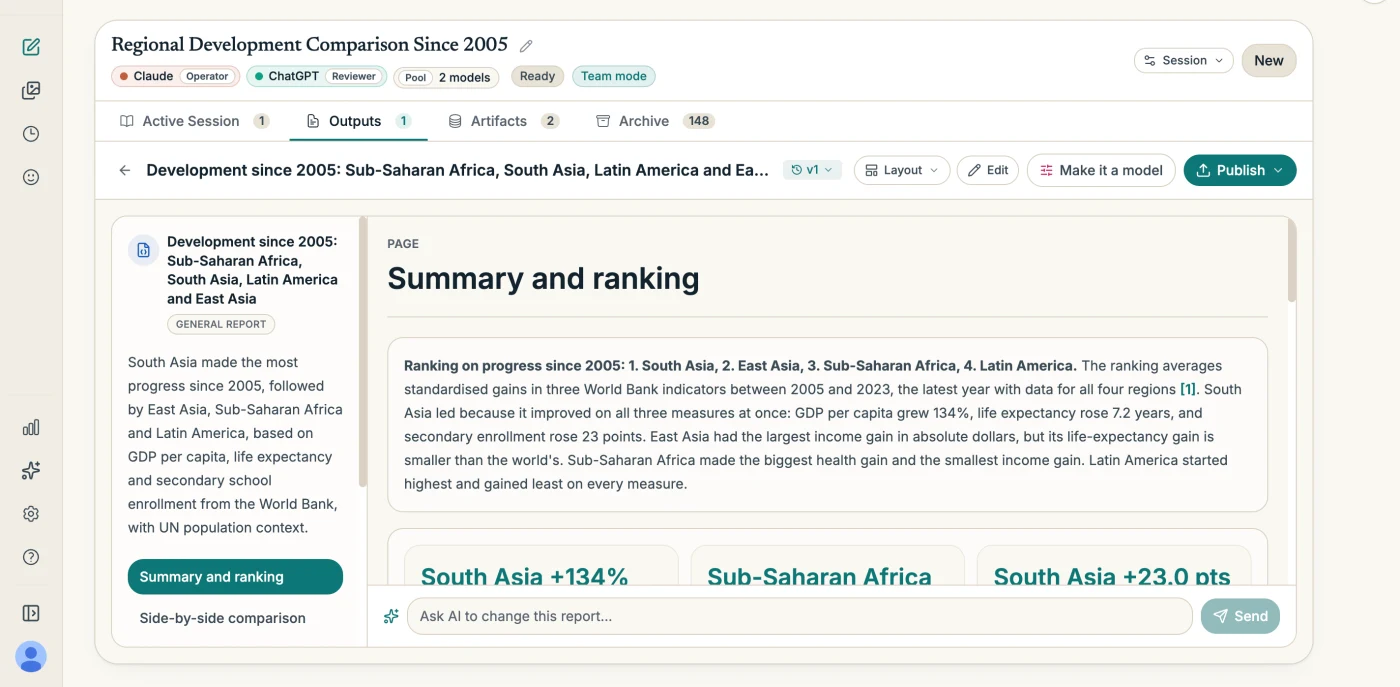The height and width of the screenshot is (687, 1400).
Task: Switch to Active Session tab
Action: pyautogui.click(x=194, y=121)
